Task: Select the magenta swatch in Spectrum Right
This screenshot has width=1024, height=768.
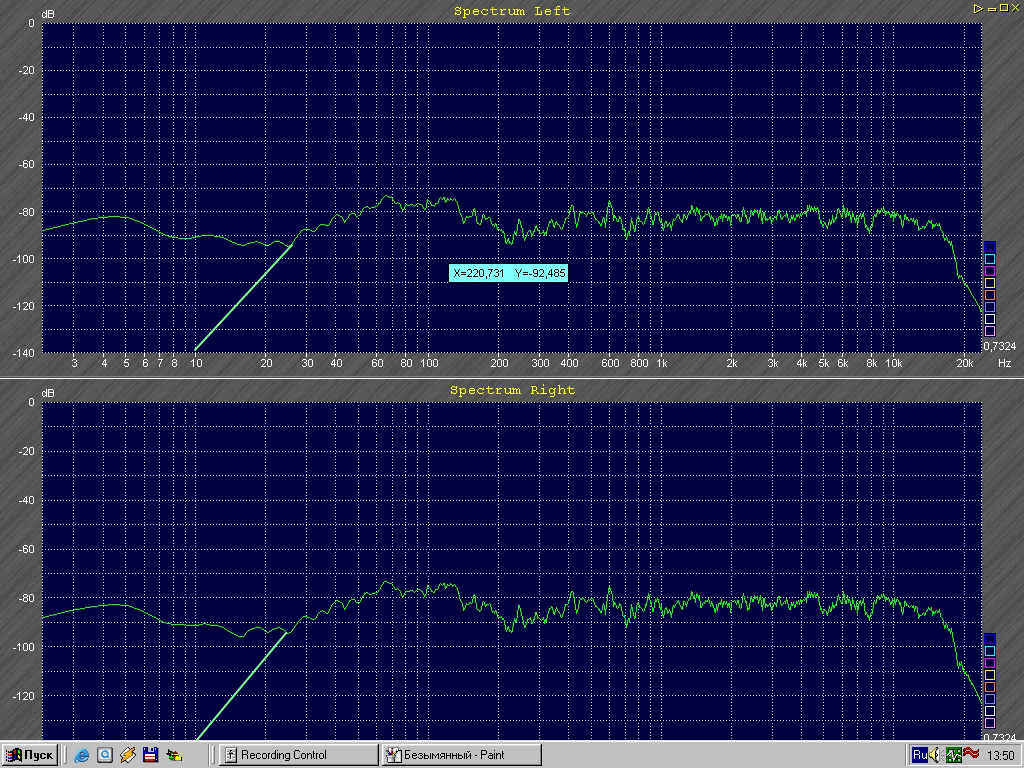Action: tap(990, 662)
